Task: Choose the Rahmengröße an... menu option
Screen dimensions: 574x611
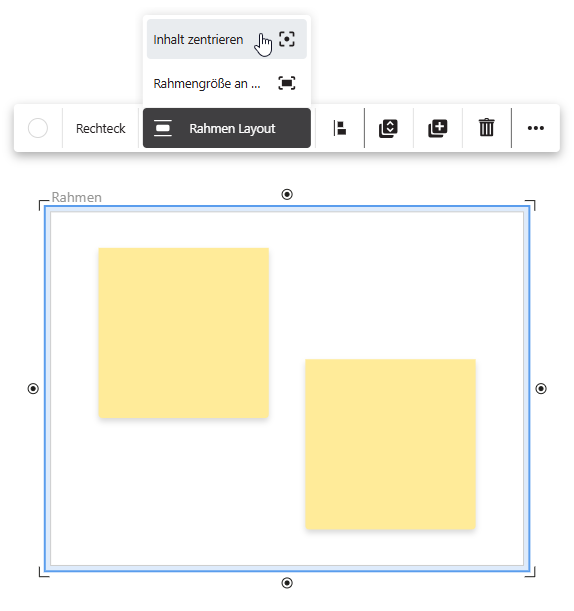Action: click(226, 83)
